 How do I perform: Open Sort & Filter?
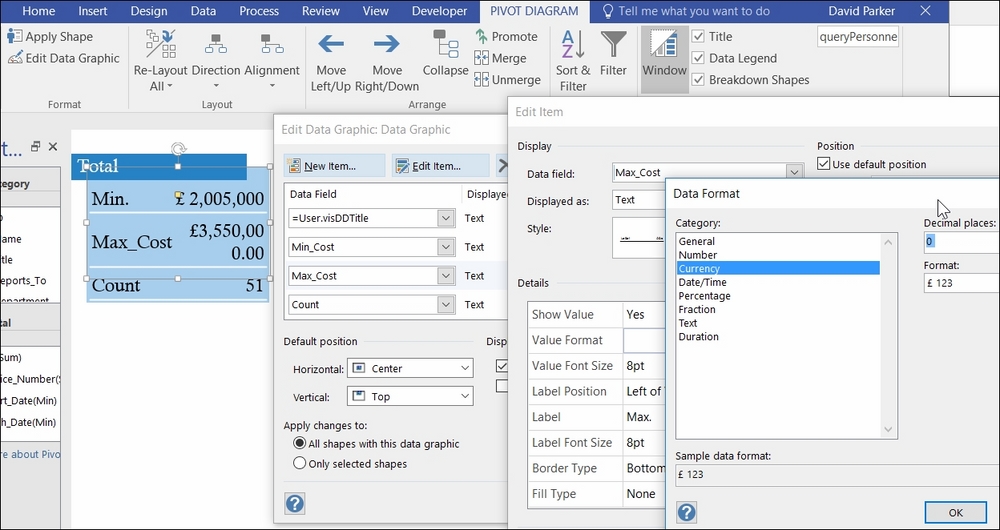(x=573, y=61)
